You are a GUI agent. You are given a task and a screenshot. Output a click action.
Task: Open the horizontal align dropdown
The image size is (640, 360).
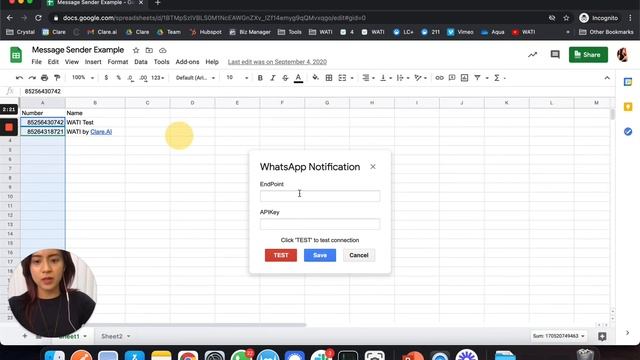click(369, 78)
